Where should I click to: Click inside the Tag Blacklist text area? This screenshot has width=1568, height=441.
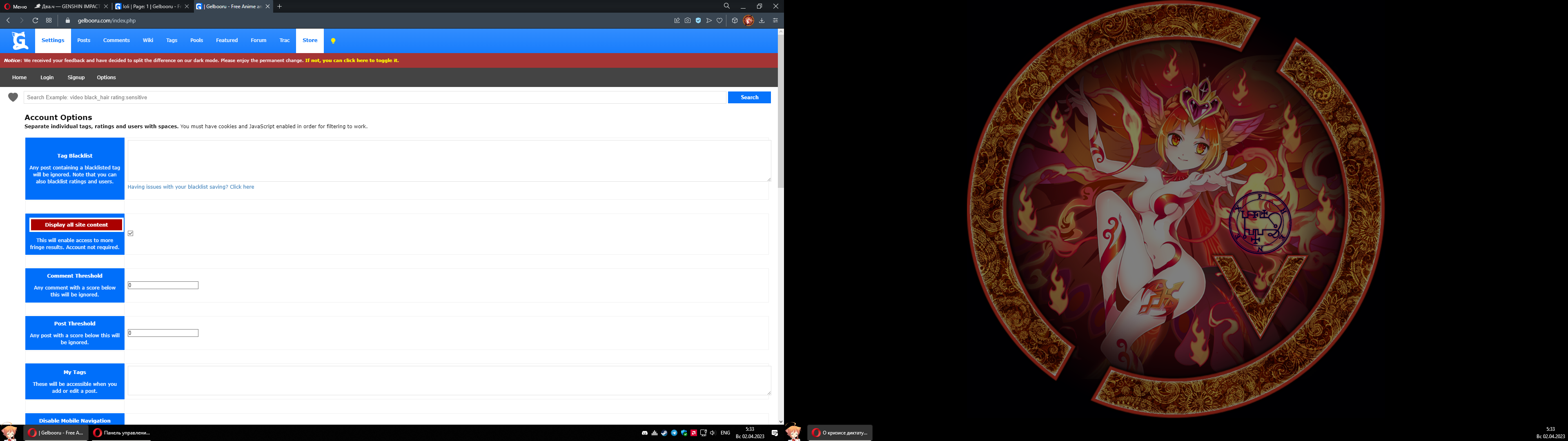449,160
